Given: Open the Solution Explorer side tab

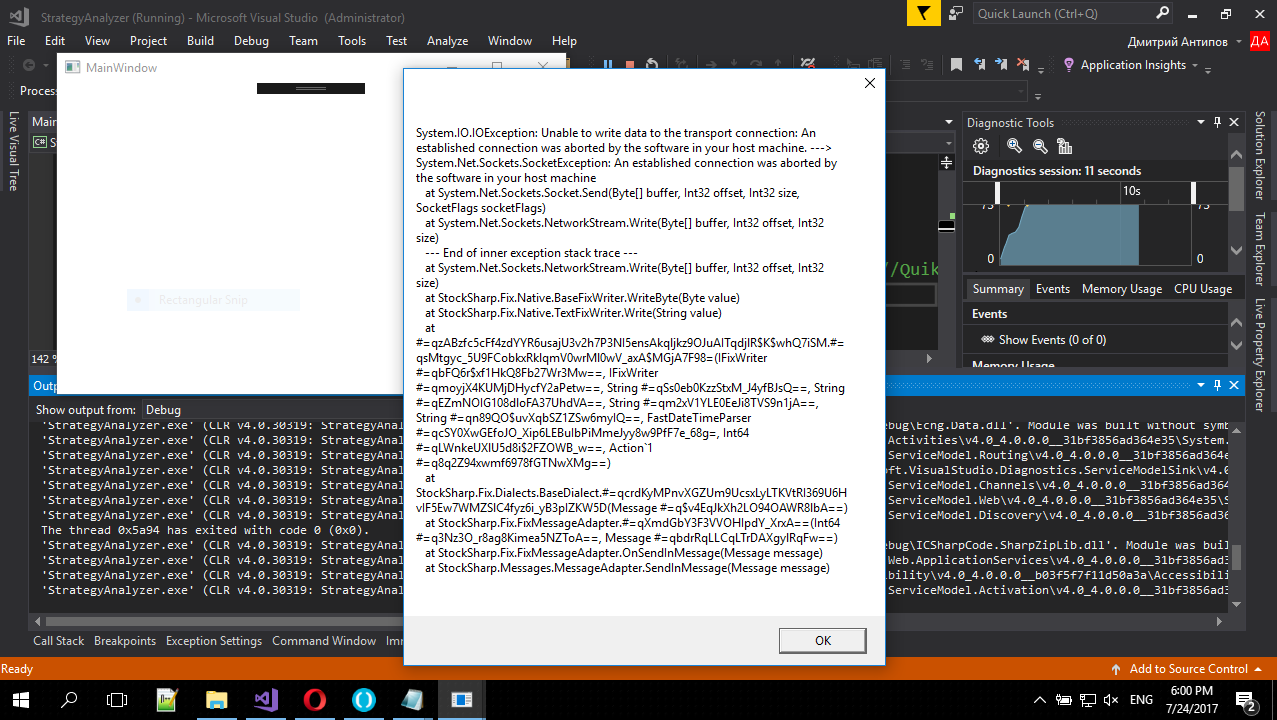Looking at the screenshot, I should [x=1260, y=153].
